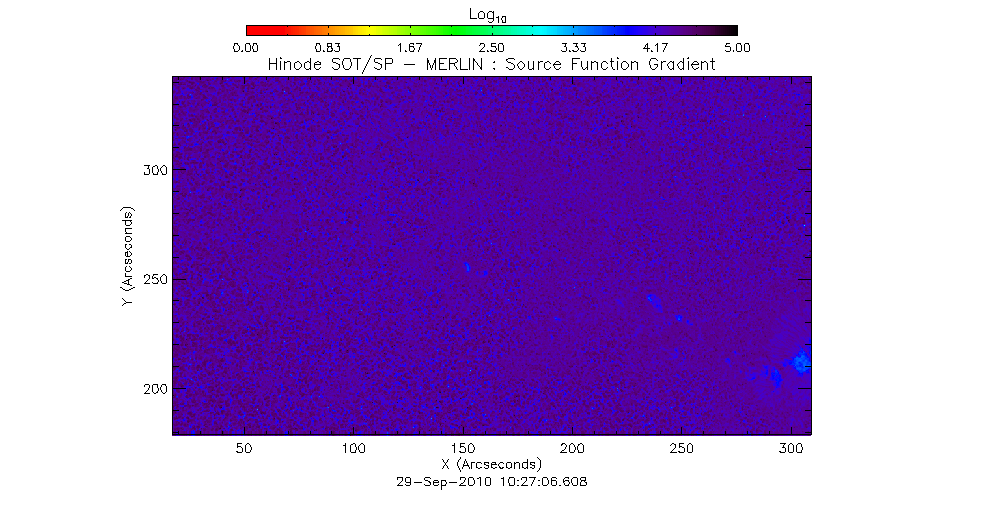Click the 150 tick on the X axis
Image resolution: width=983 pixels, height=512 pixels.
tap(462, 450)
